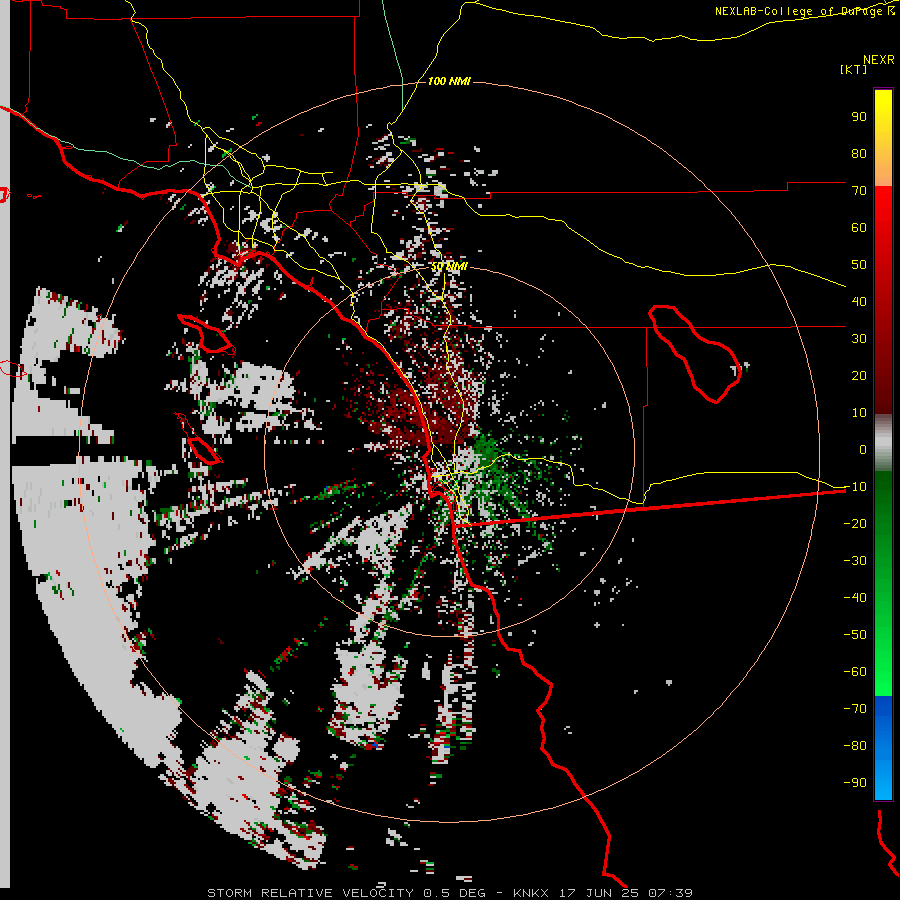Click the NEXR label above the scale
900x900 pixels.
tap(879, 60)
